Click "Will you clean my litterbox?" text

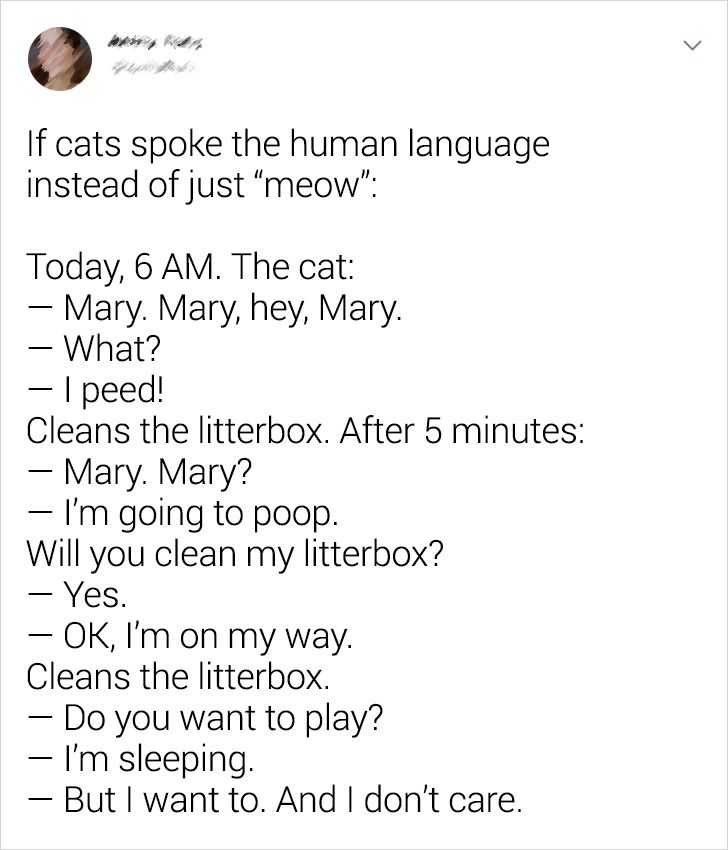[235, 553]
